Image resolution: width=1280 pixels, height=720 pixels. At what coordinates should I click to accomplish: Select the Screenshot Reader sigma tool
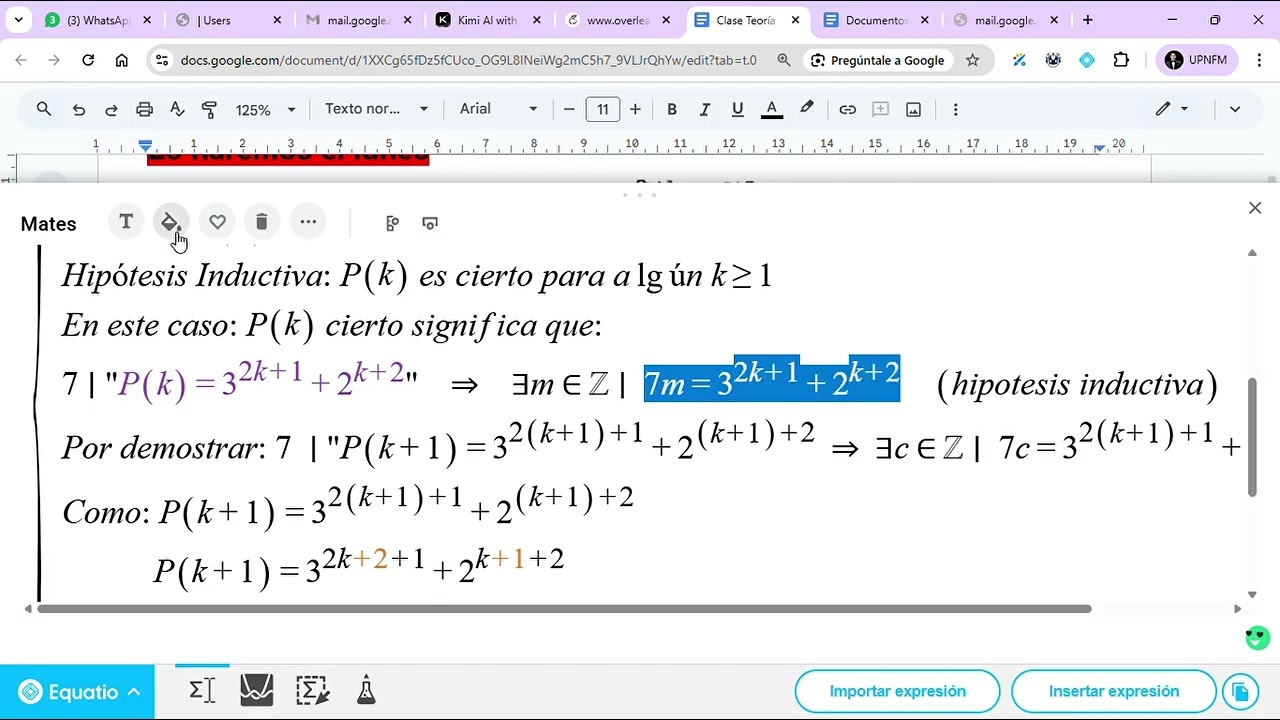pos(312,691)
